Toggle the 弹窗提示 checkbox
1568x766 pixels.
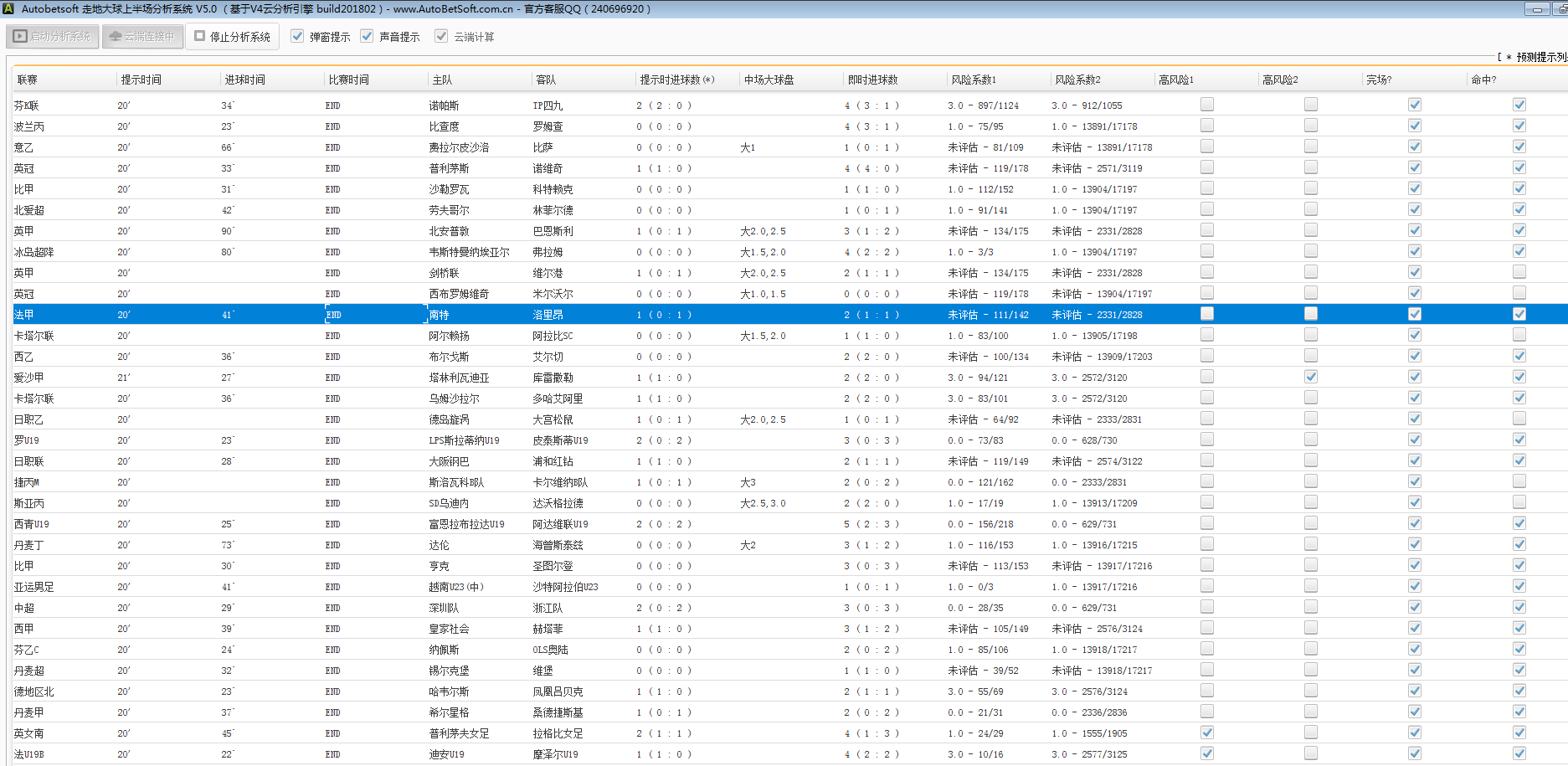point(297,36)
